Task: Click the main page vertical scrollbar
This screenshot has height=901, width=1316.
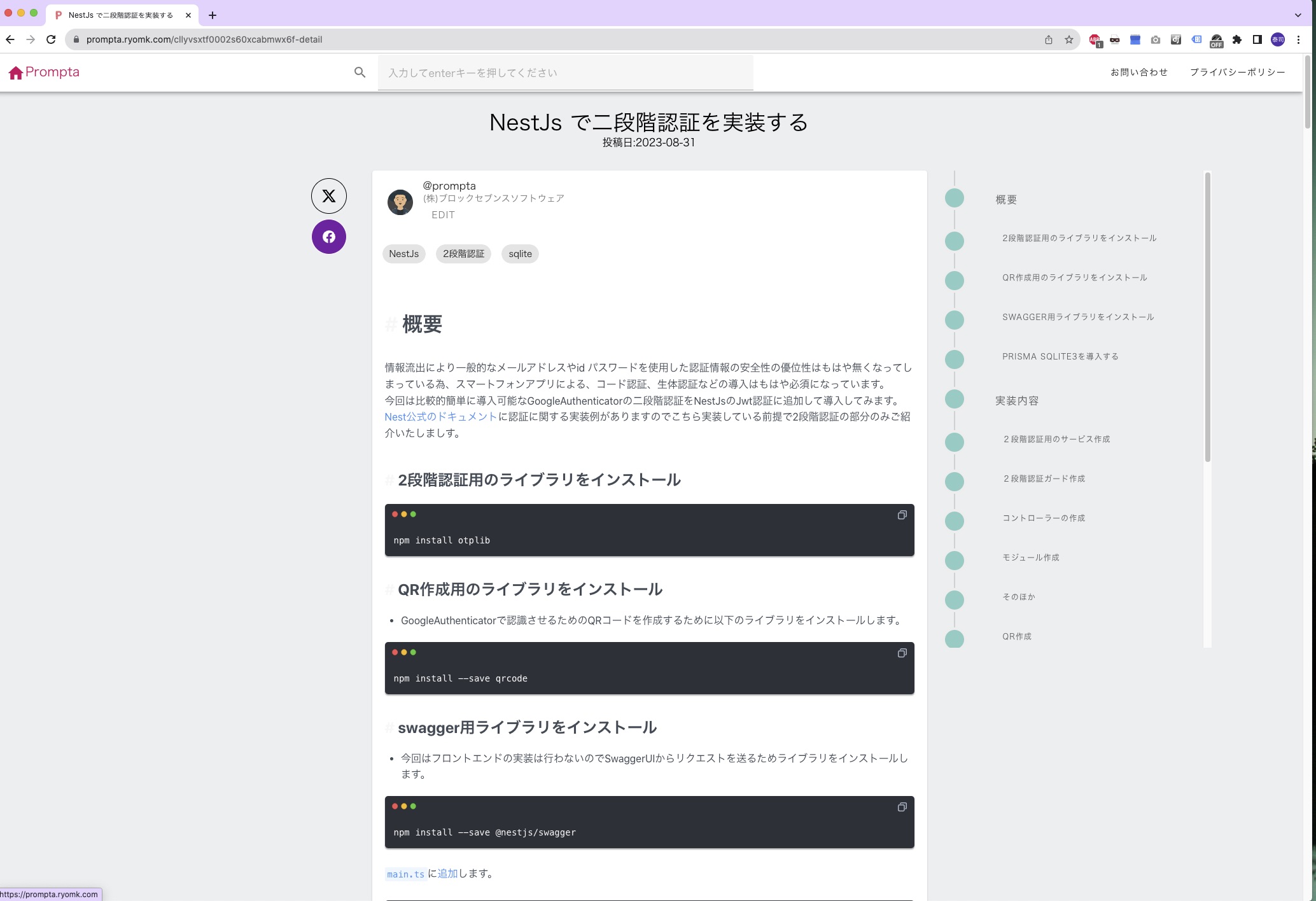Action: 1307,93
